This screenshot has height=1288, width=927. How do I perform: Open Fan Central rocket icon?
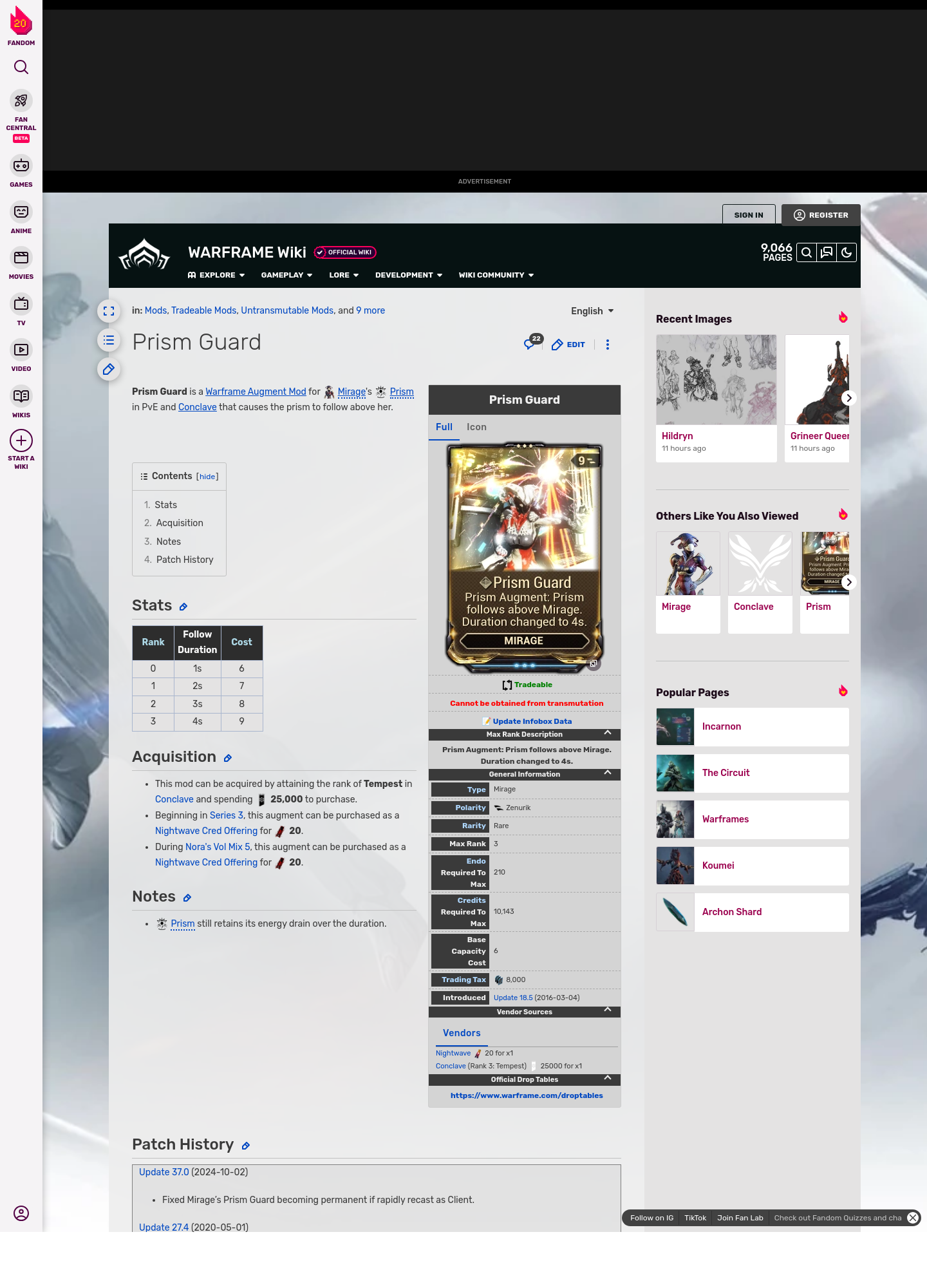click(21, 100)
